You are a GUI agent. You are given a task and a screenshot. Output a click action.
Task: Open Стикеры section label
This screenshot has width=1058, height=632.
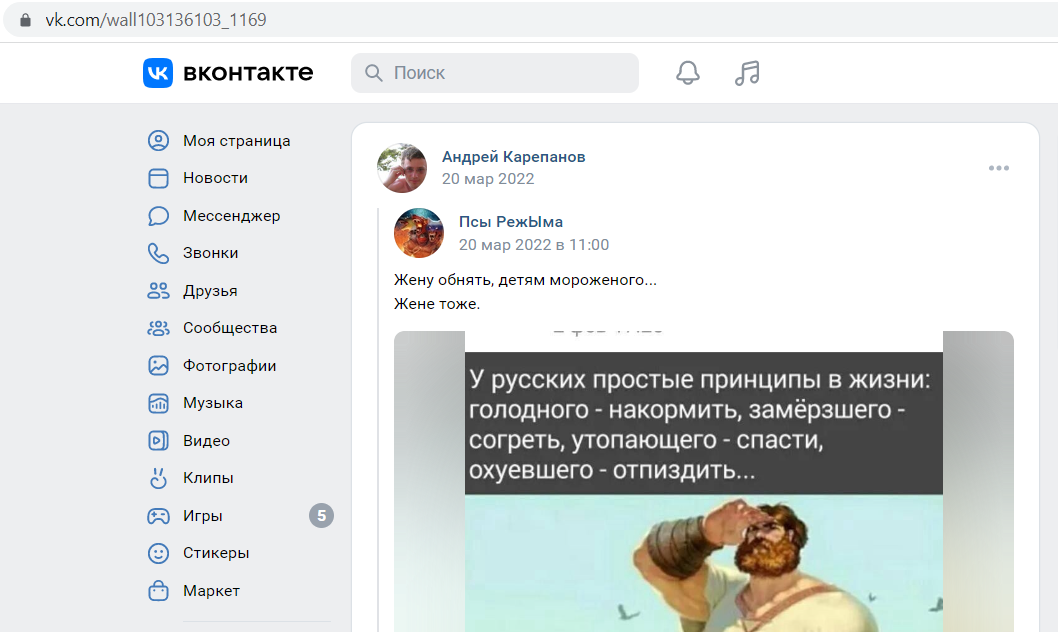click(216, 553)
